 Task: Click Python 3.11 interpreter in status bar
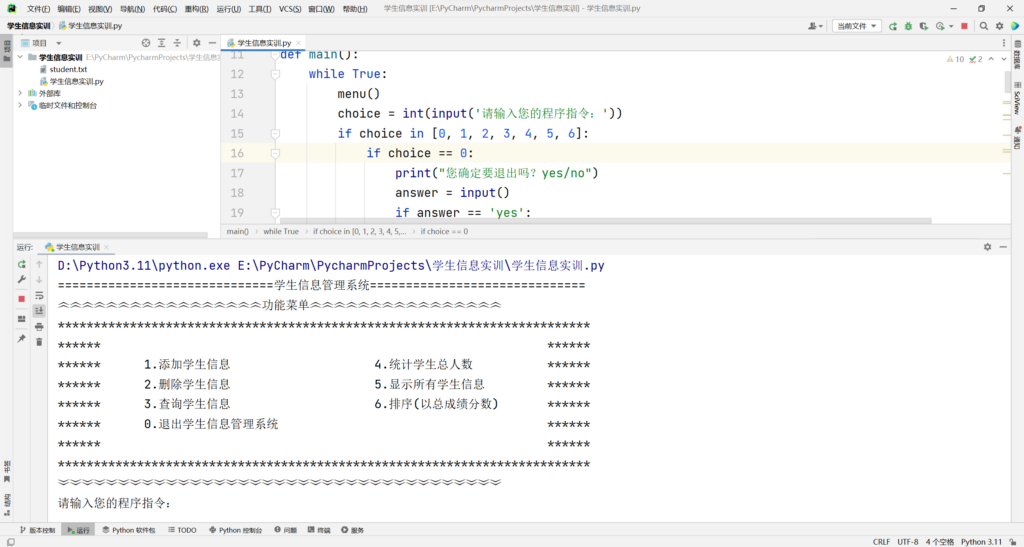981,542
